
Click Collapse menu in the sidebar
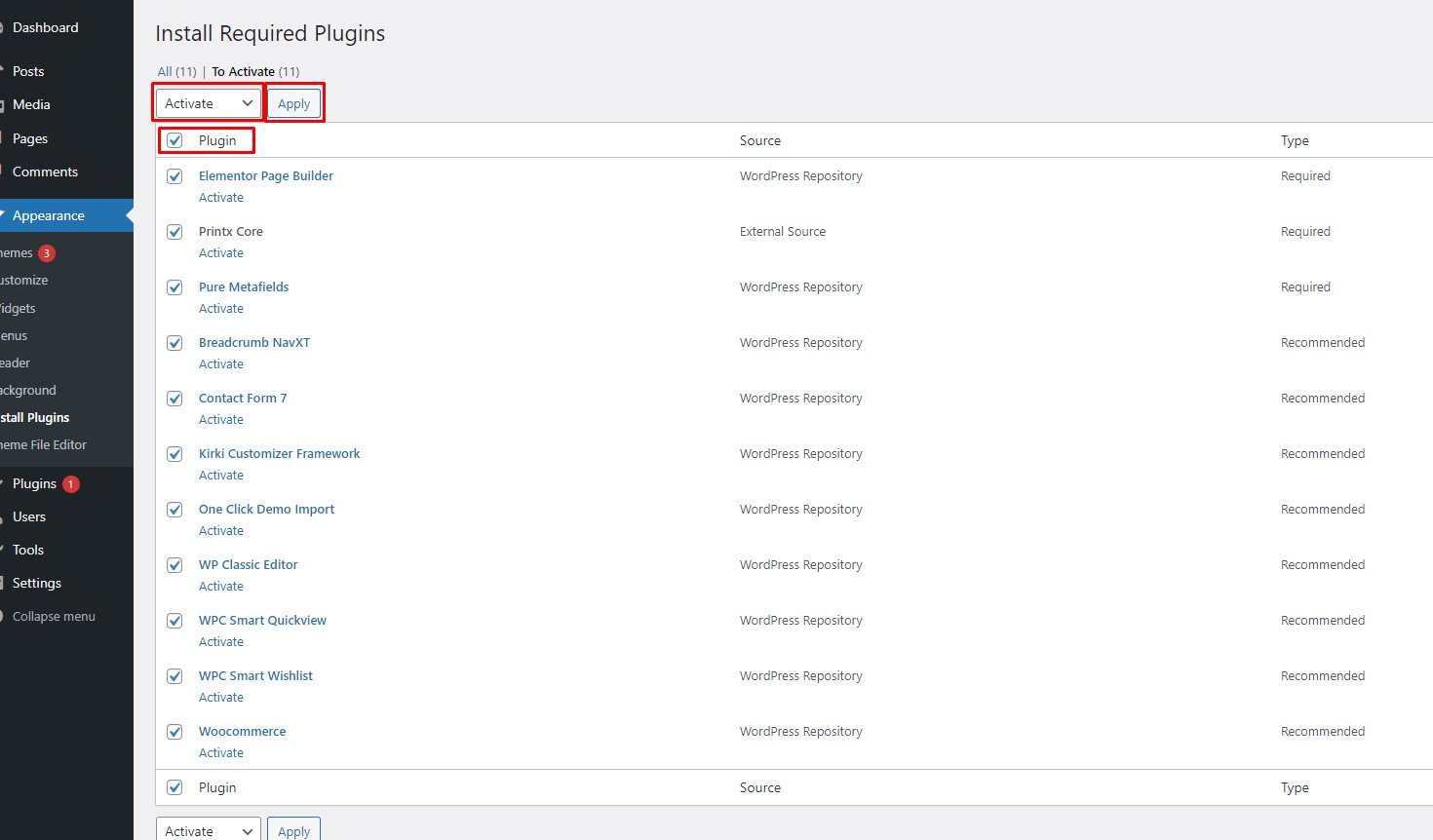click(x=54, y=616)
